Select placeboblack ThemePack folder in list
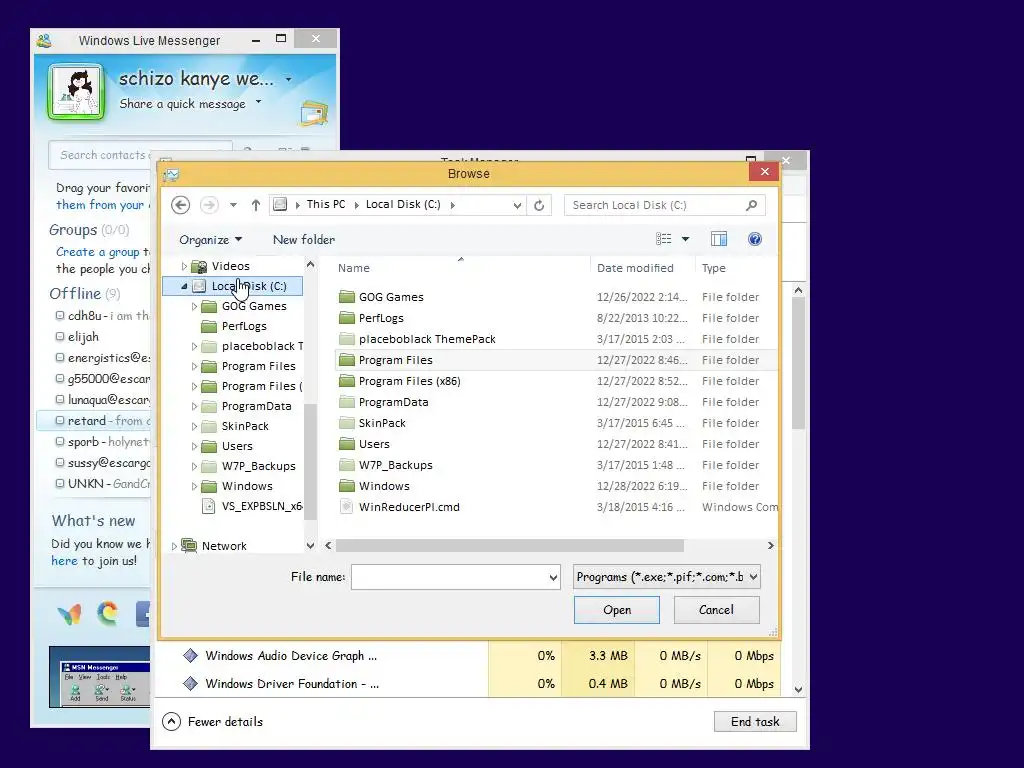The width and height of the screenshot is (1024, 768). 427,339
